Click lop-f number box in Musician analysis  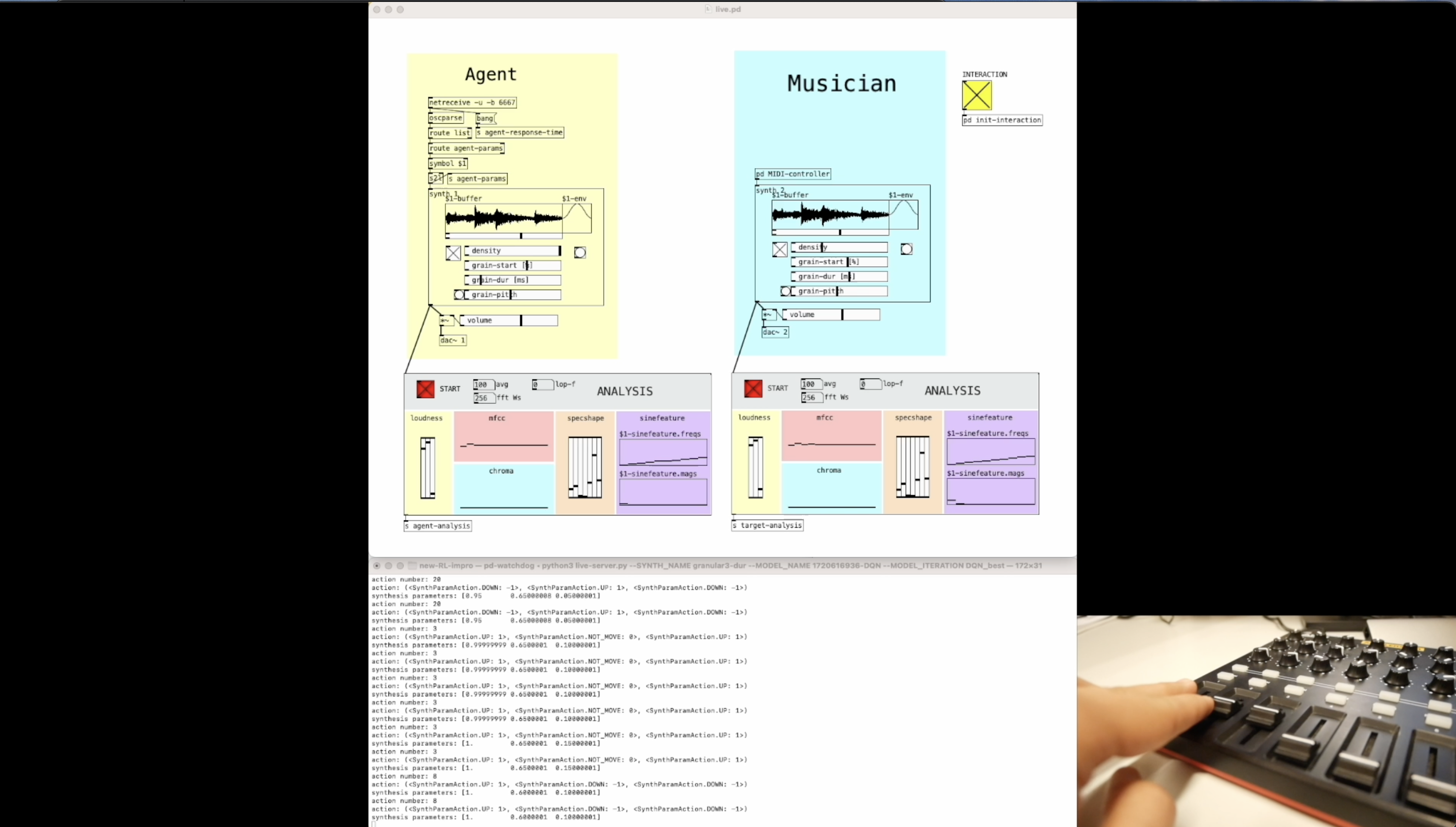(870, 384)
